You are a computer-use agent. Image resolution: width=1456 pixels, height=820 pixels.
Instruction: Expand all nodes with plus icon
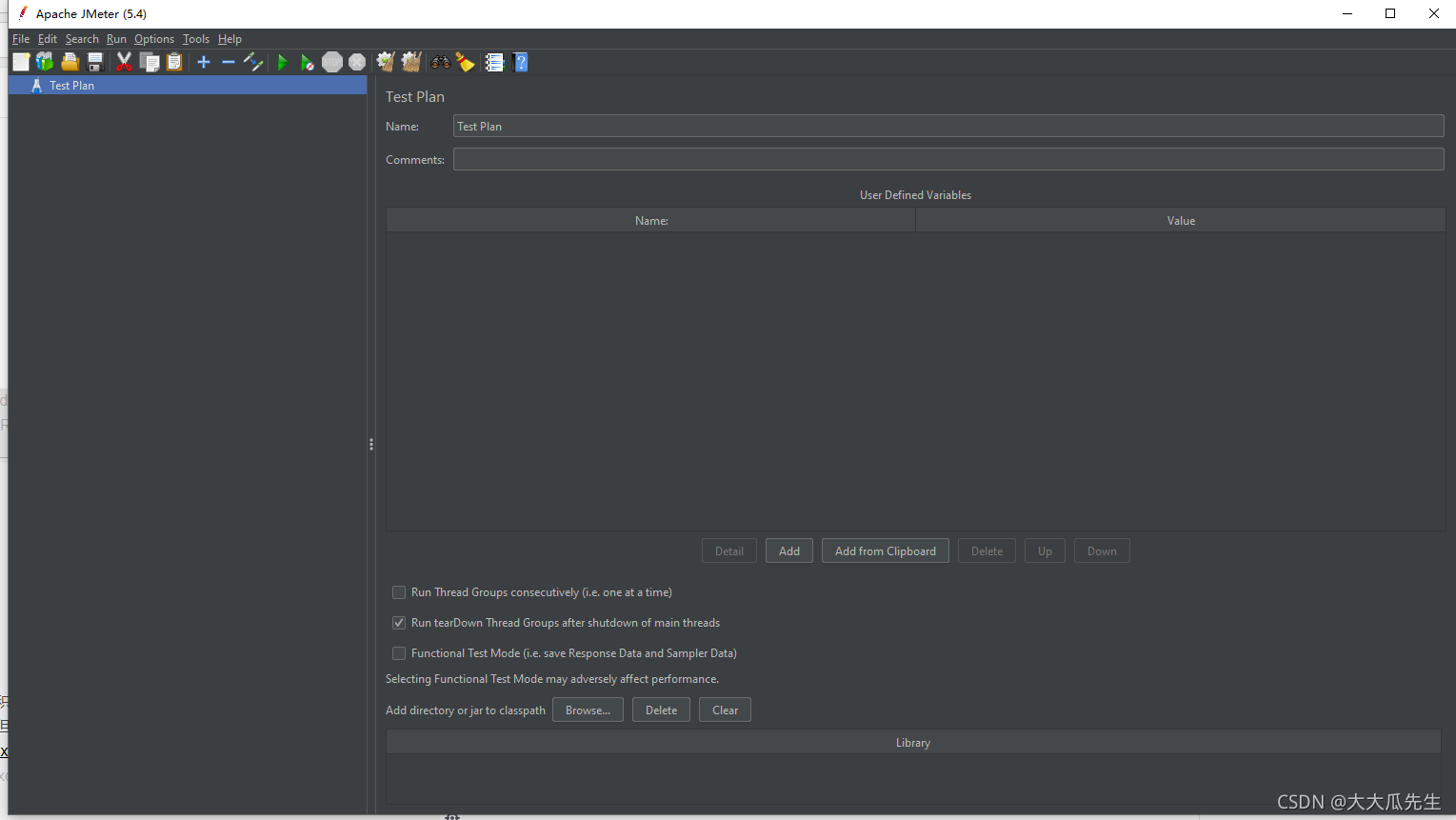(204, 62)
